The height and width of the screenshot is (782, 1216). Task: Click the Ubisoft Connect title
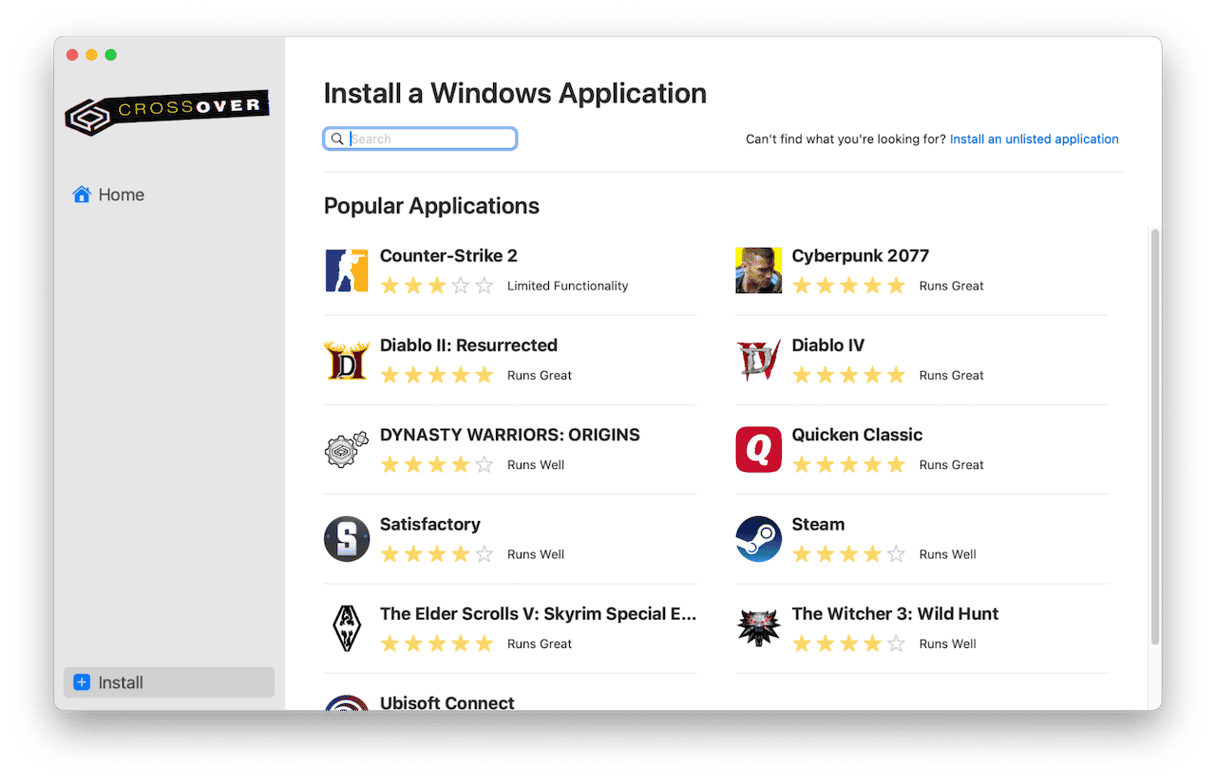pyautogui.click(x=447, y=702)
